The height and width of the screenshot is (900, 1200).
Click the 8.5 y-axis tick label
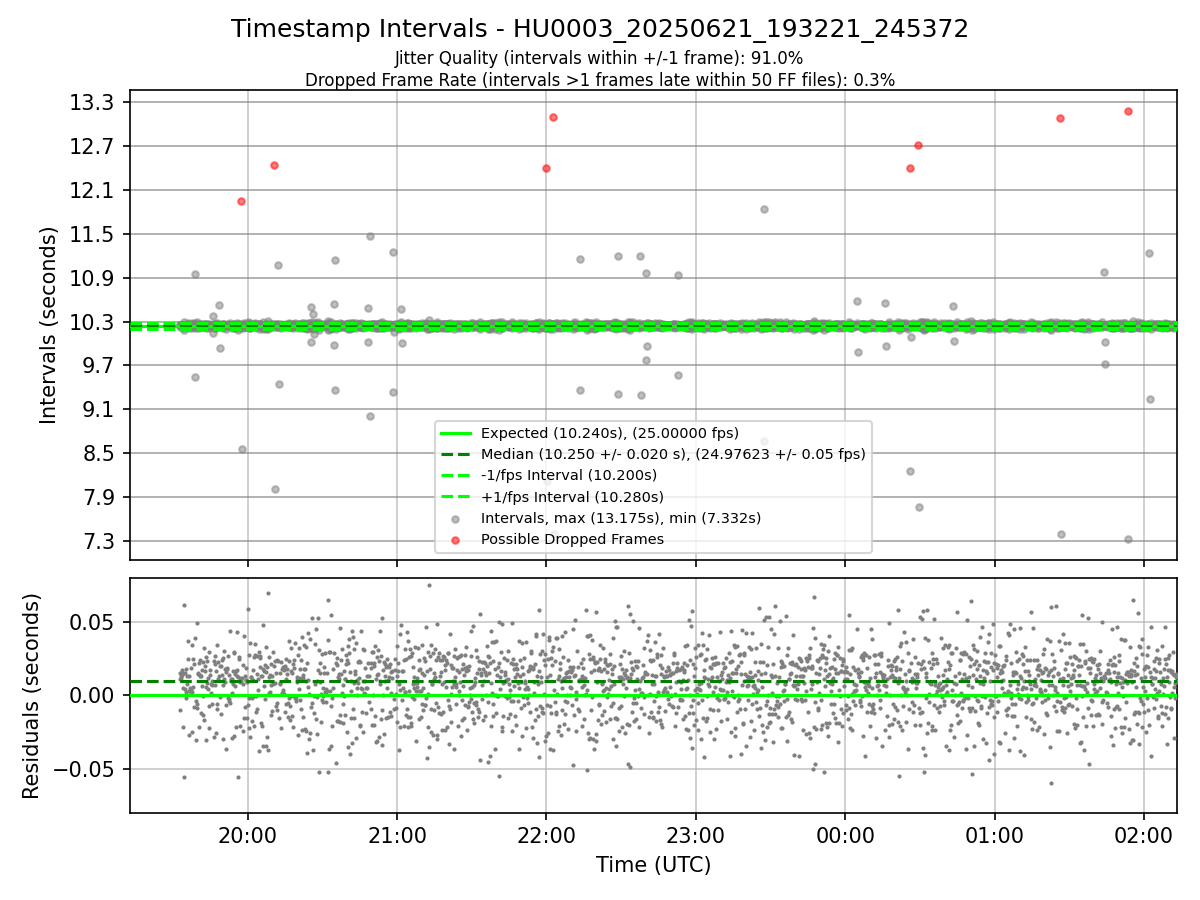pyautogui.click(x=99, y=454)
